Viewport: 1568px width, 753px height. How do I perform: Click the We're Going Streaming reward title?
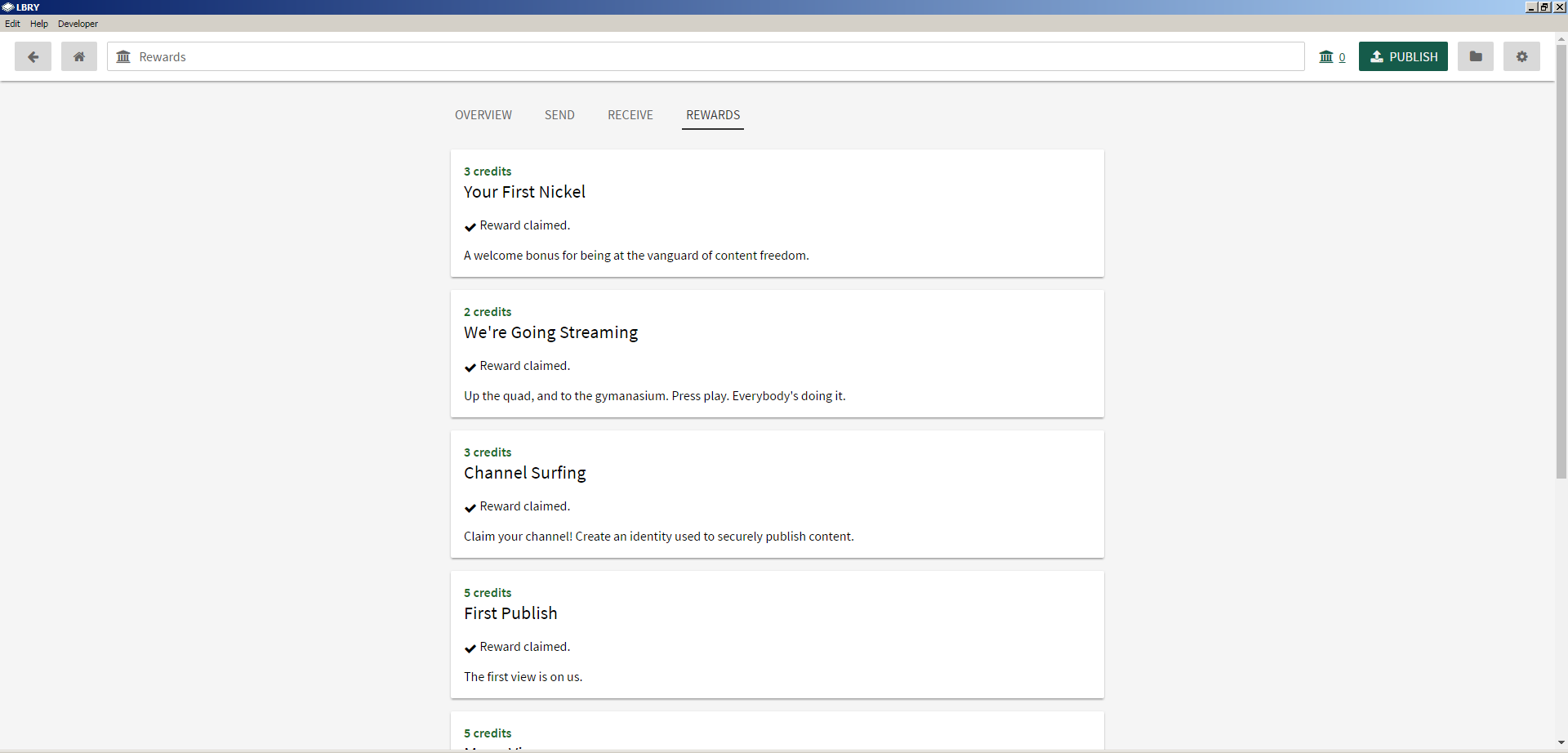[550, 332]
